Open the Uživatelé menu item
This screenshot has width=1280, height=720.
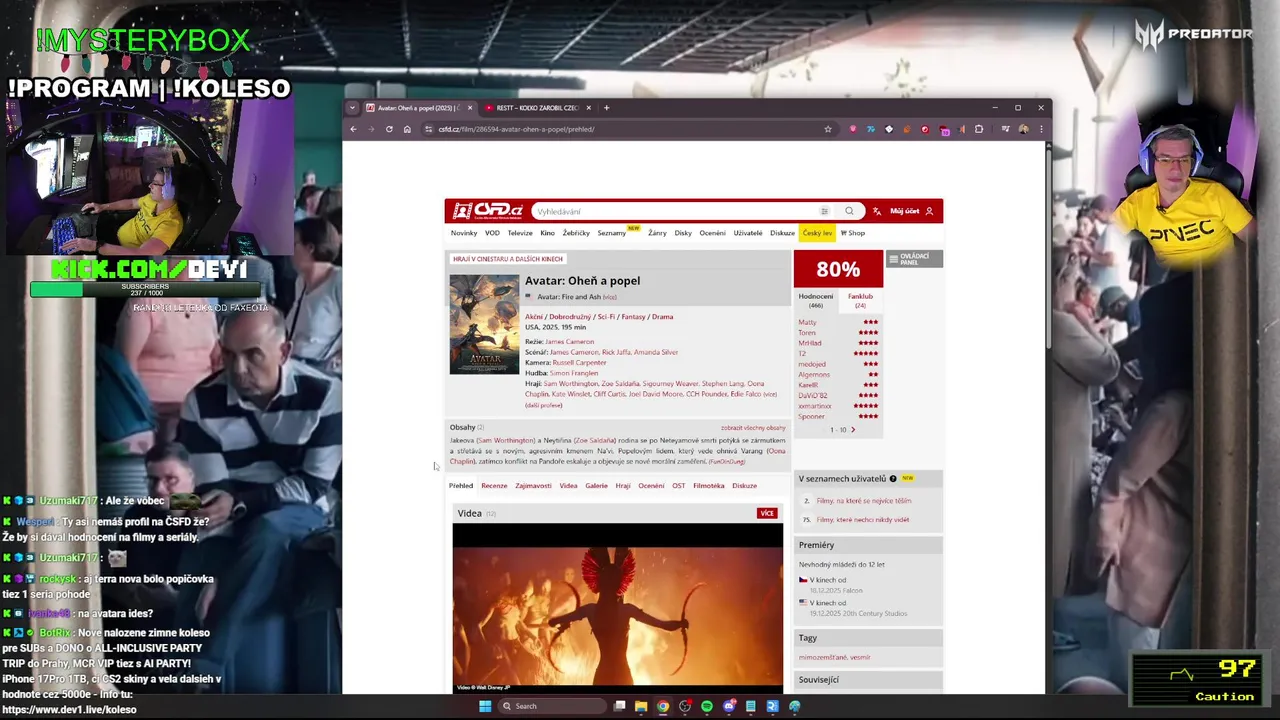pos(748,233)
